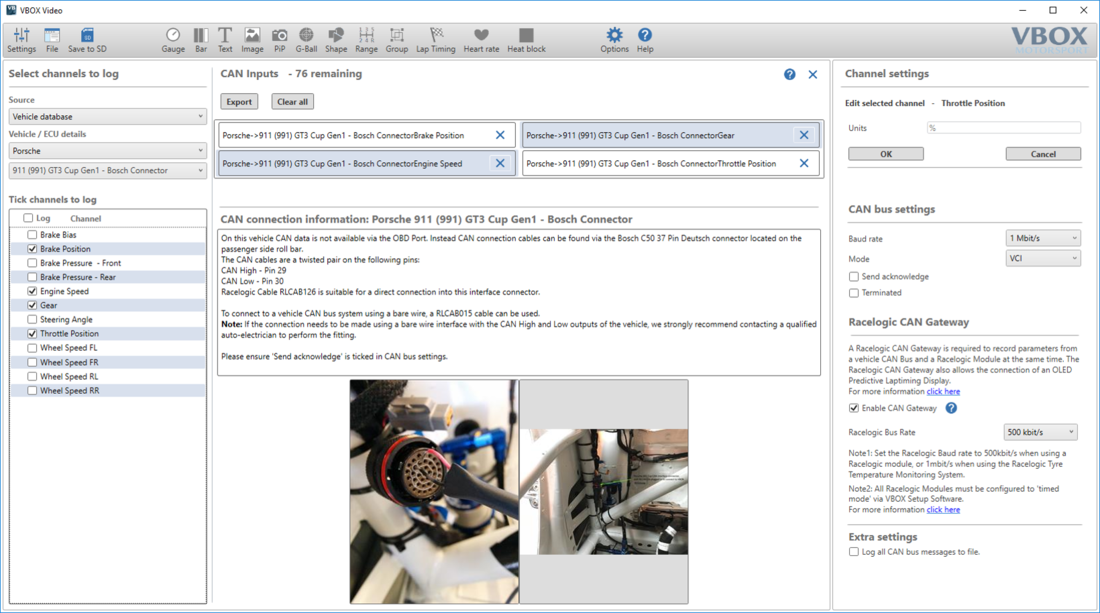Add a Bar element
The height and width of the screenshot is (613, 1100).
coord(201,41)
